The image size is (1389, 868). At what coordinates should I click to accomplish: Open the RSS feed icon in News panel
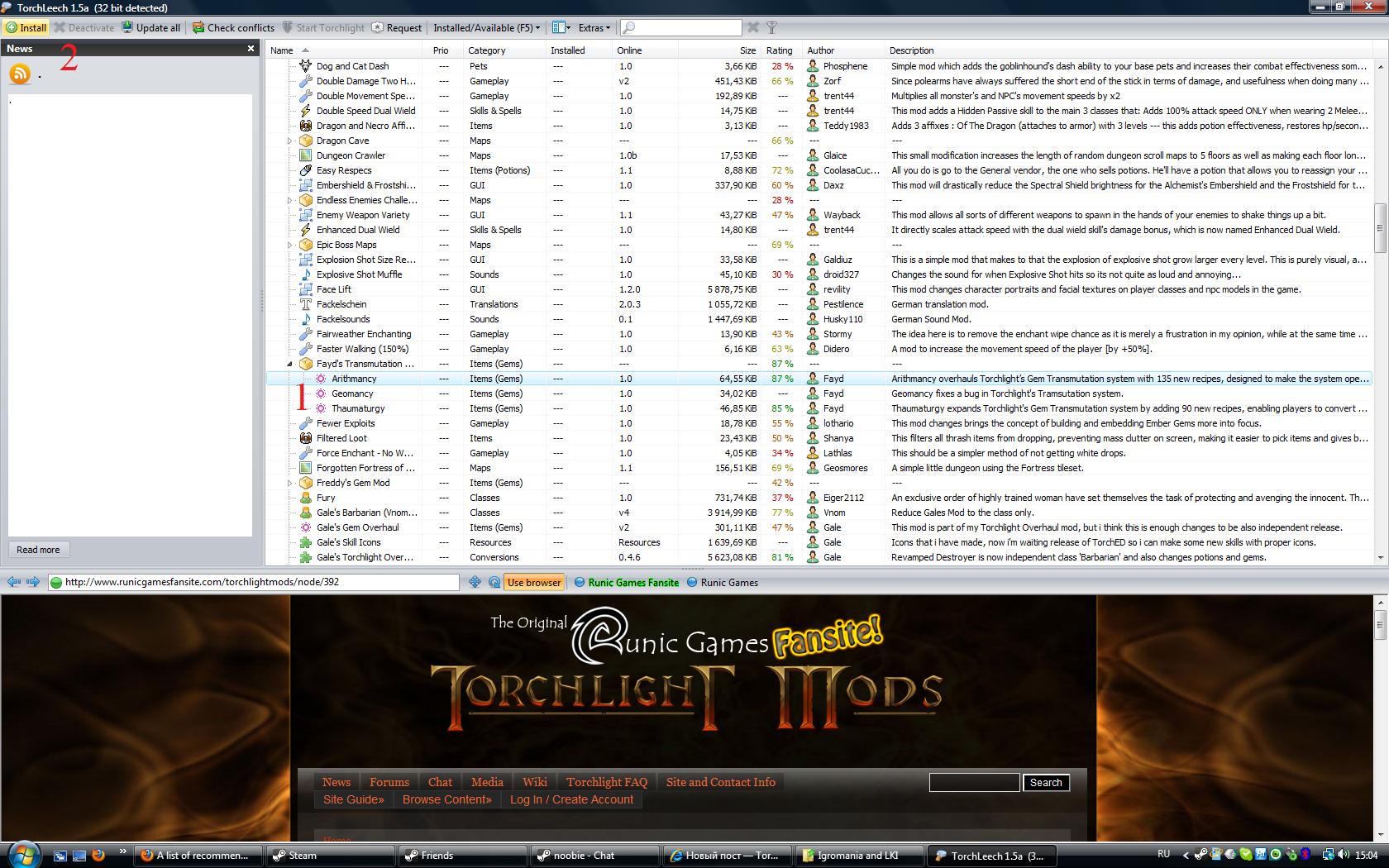(20, 74)
